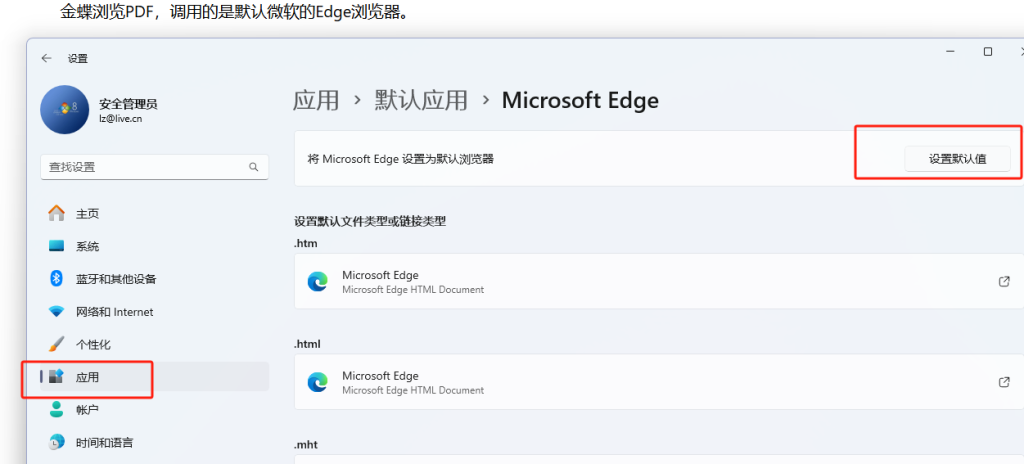Open 个性化 settings category

point(155,344)
